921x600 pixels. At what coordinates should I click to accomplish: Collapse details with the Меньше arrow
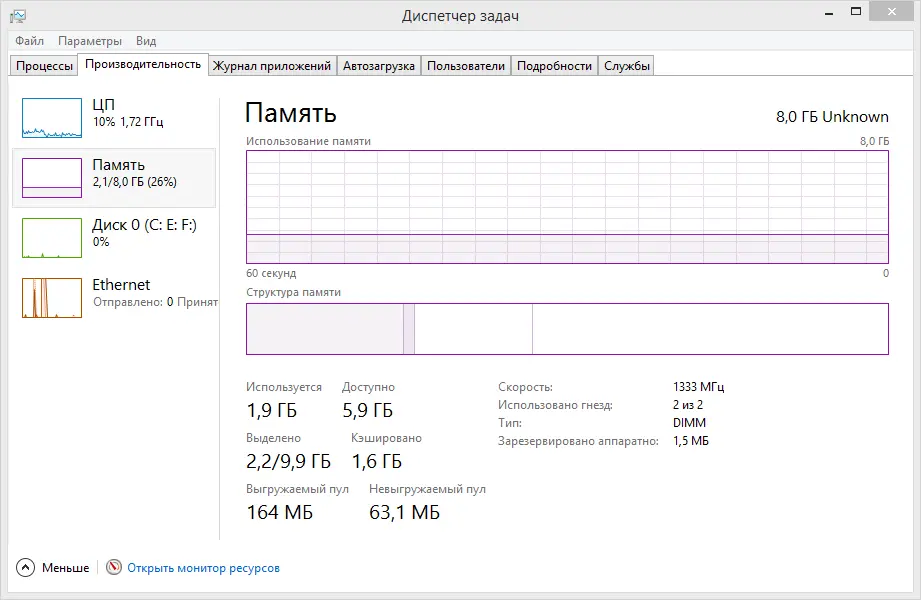tap(25, 568)
